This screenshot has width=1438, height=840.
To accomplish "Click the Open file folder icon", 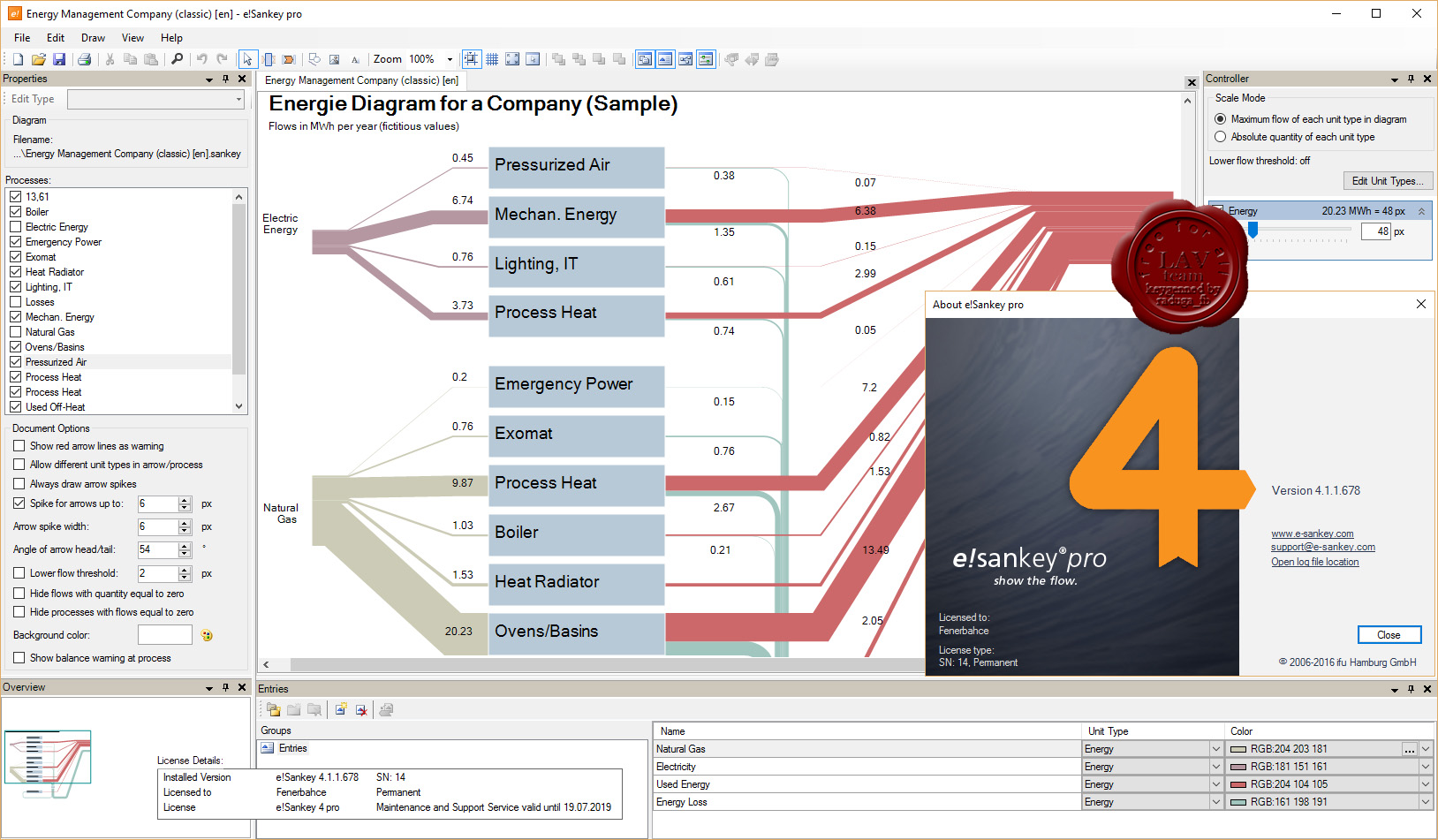I will tap(38, 59).
